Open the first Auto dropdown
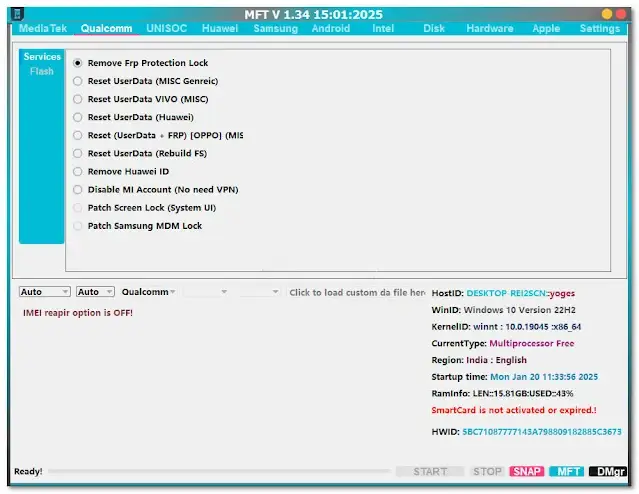The image size is (639, 494). click(44, 292)
